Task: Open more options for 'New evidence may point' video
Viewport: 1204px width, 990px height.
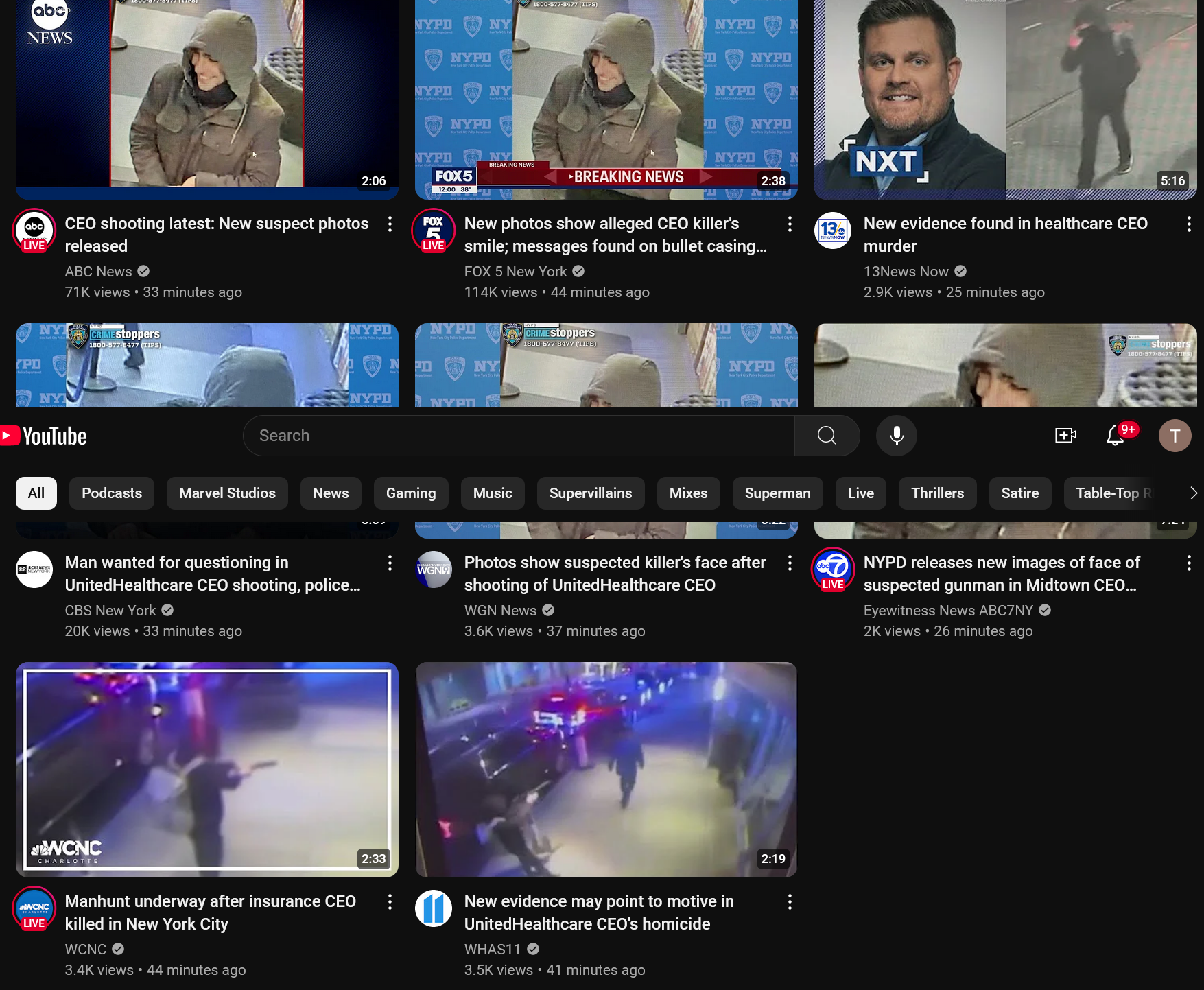Action: (790, 901)
